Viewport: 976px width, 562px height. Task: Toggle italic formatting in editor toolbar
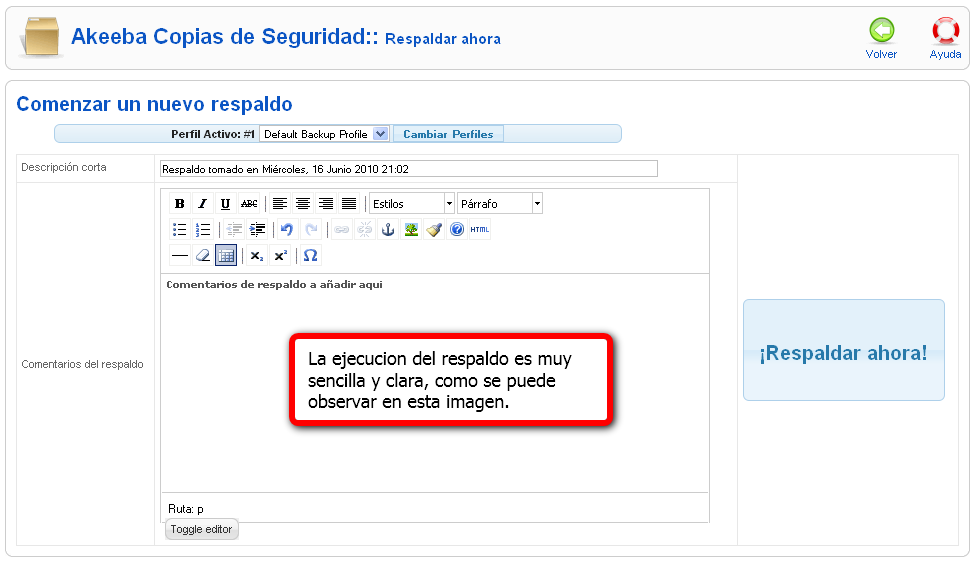[x=202, y=204]
